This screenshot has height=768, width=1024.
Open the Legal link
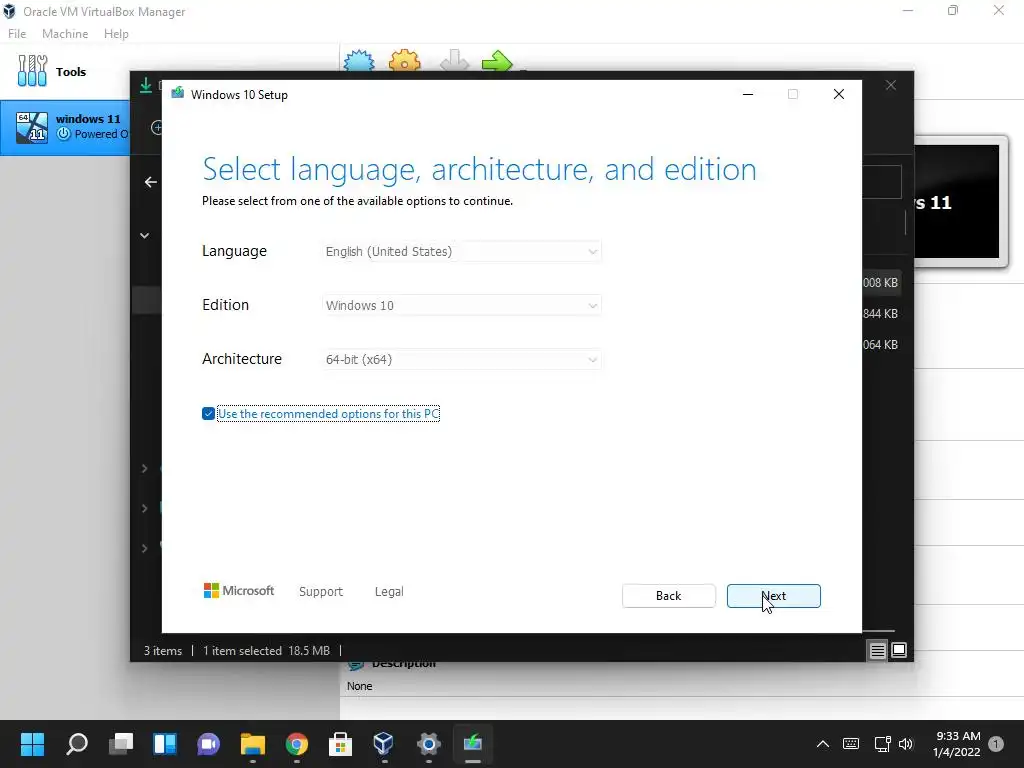click(389, 591)
